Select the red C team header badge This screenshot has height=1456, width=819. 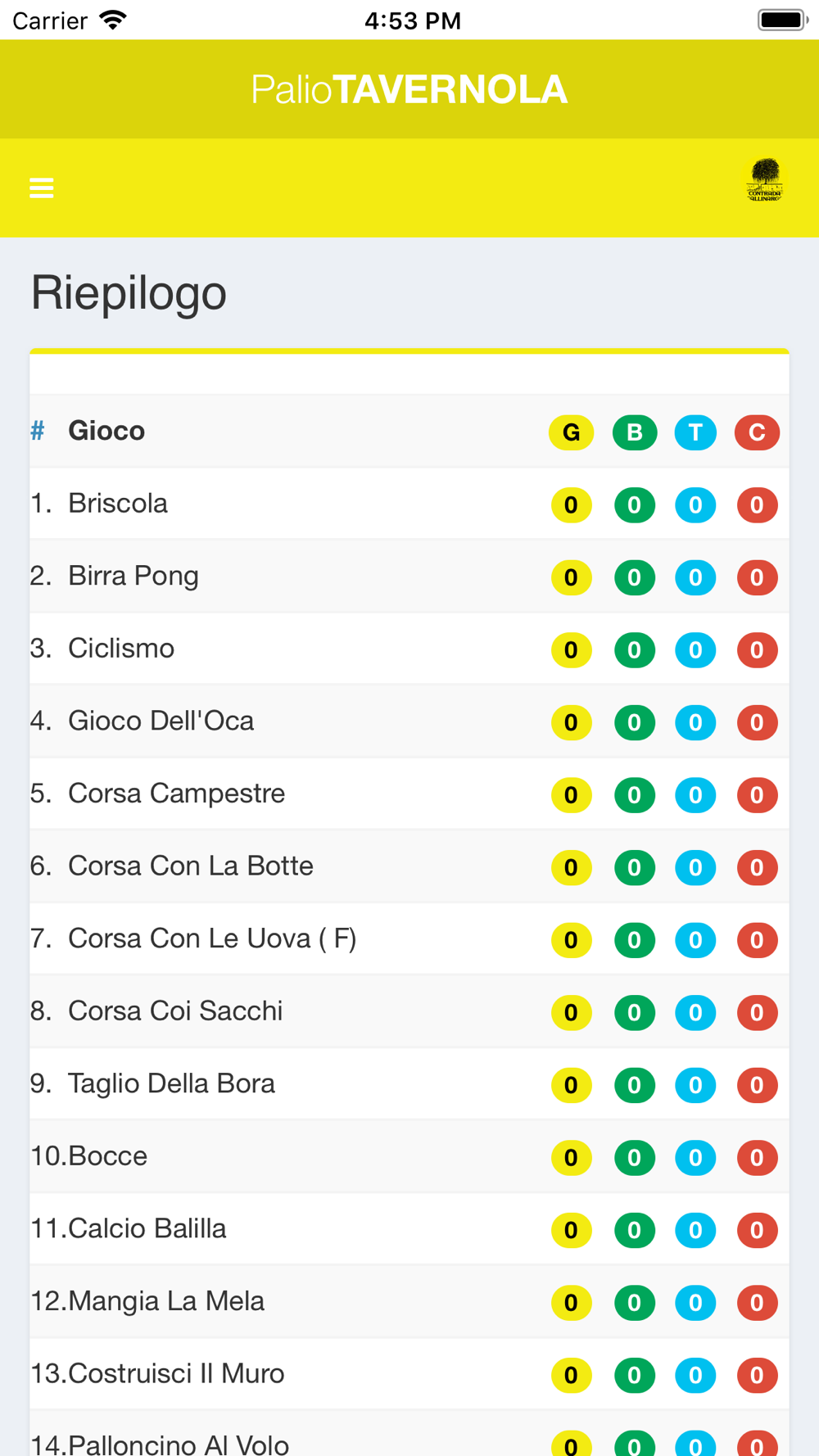click(x=757, y=432)
